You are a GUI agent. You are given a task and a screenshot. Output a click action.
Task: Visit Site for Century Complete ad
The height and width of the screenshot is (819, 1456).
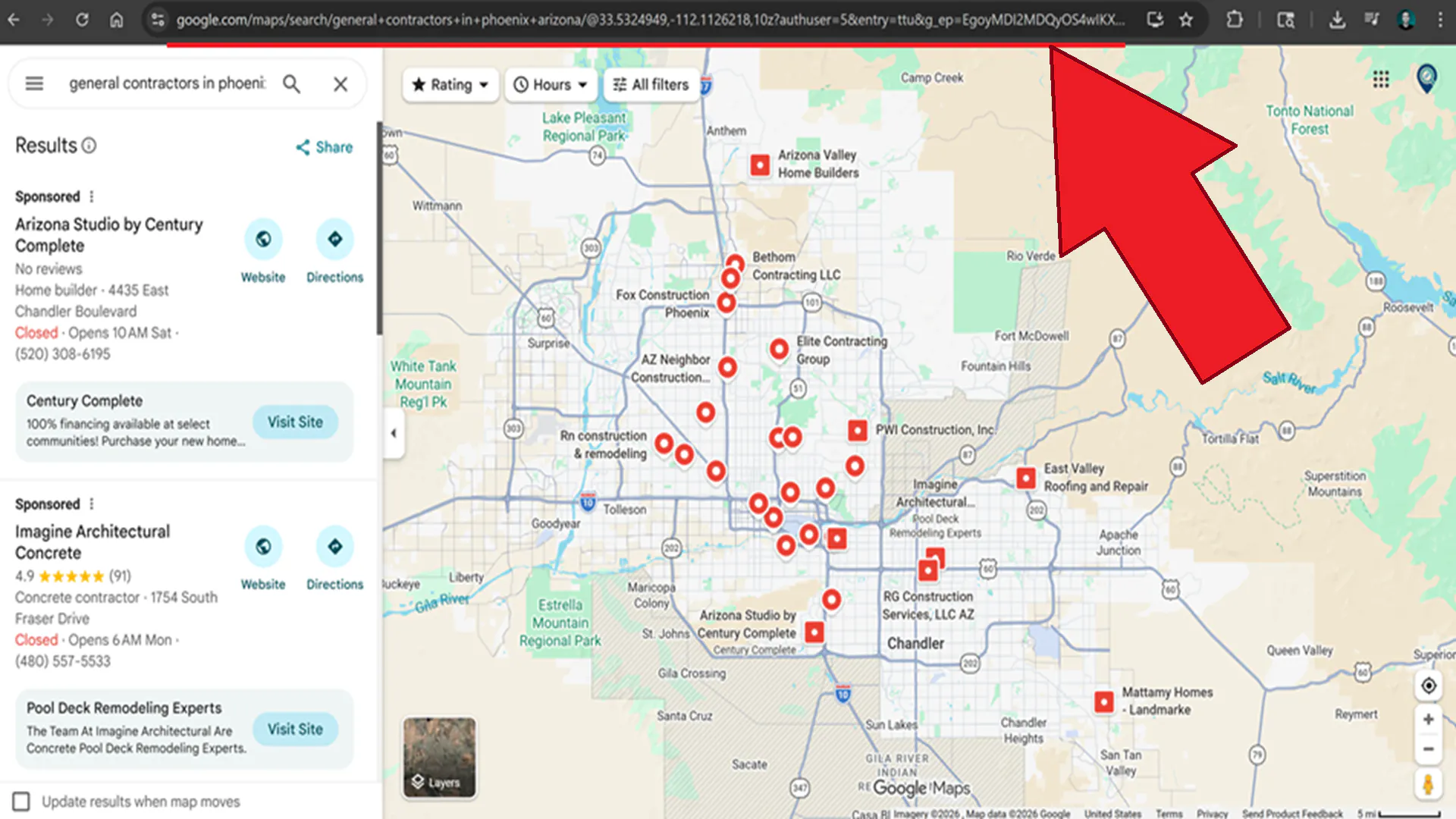click(x=295, y=422)
